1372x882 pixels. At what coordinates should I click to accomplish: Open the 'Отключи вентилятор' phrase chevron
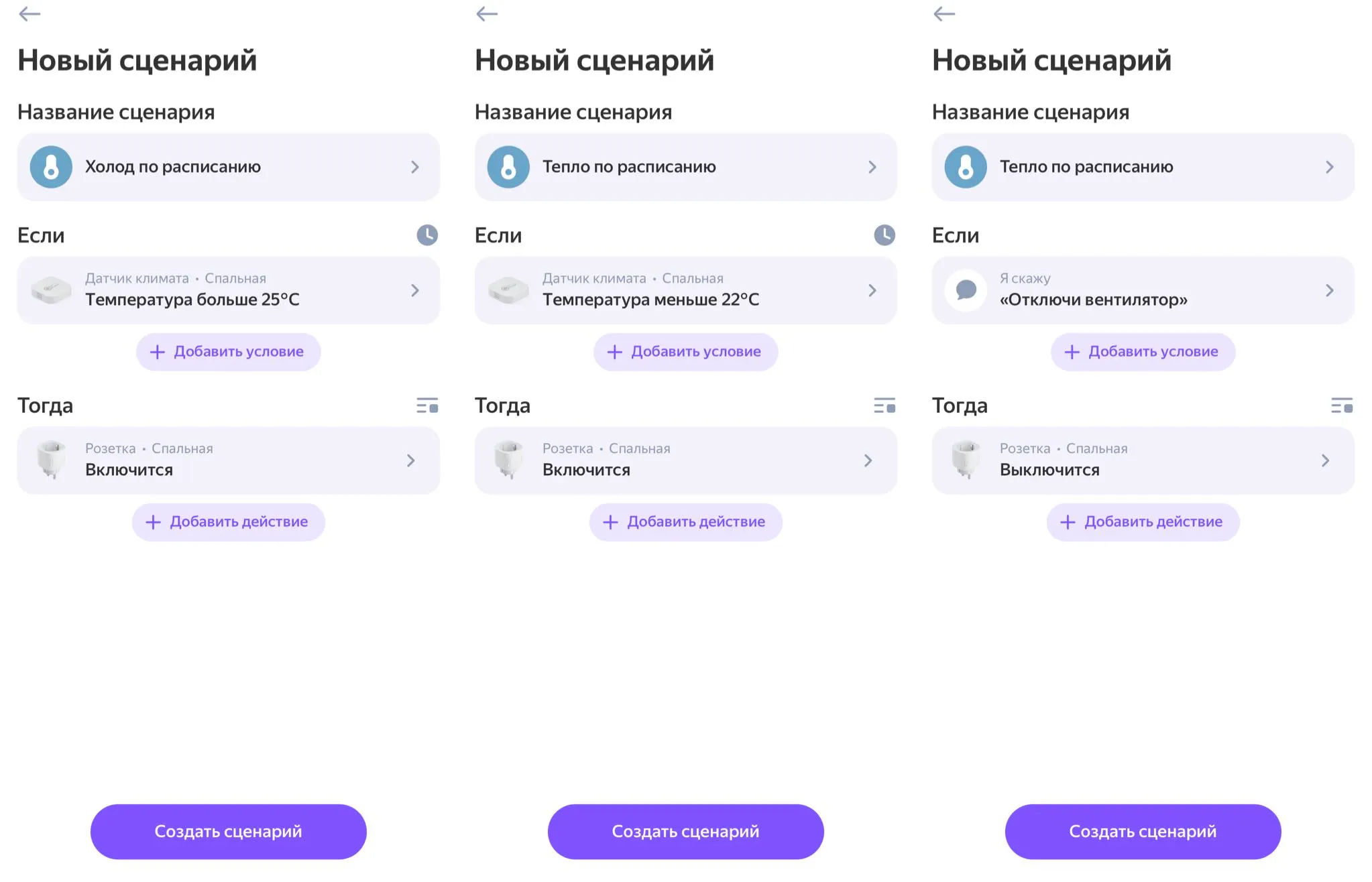(1330, 290)
